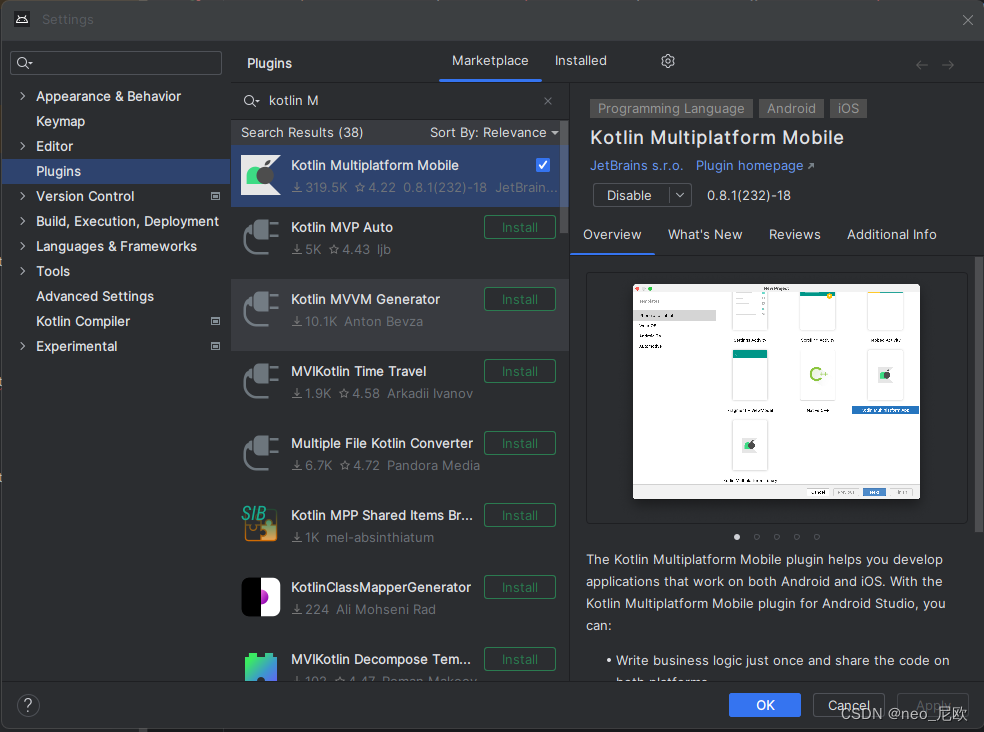Screen dimensions: 984x732
Task: Open the Additional Info tab
Action: point(891,235)
